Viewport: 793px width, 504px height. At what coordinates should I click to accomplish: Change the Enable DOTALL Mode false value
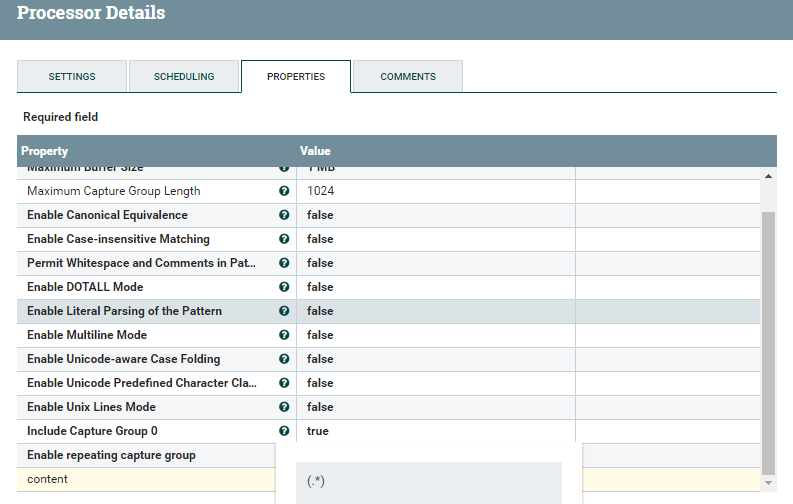click(x=435, y=287)
